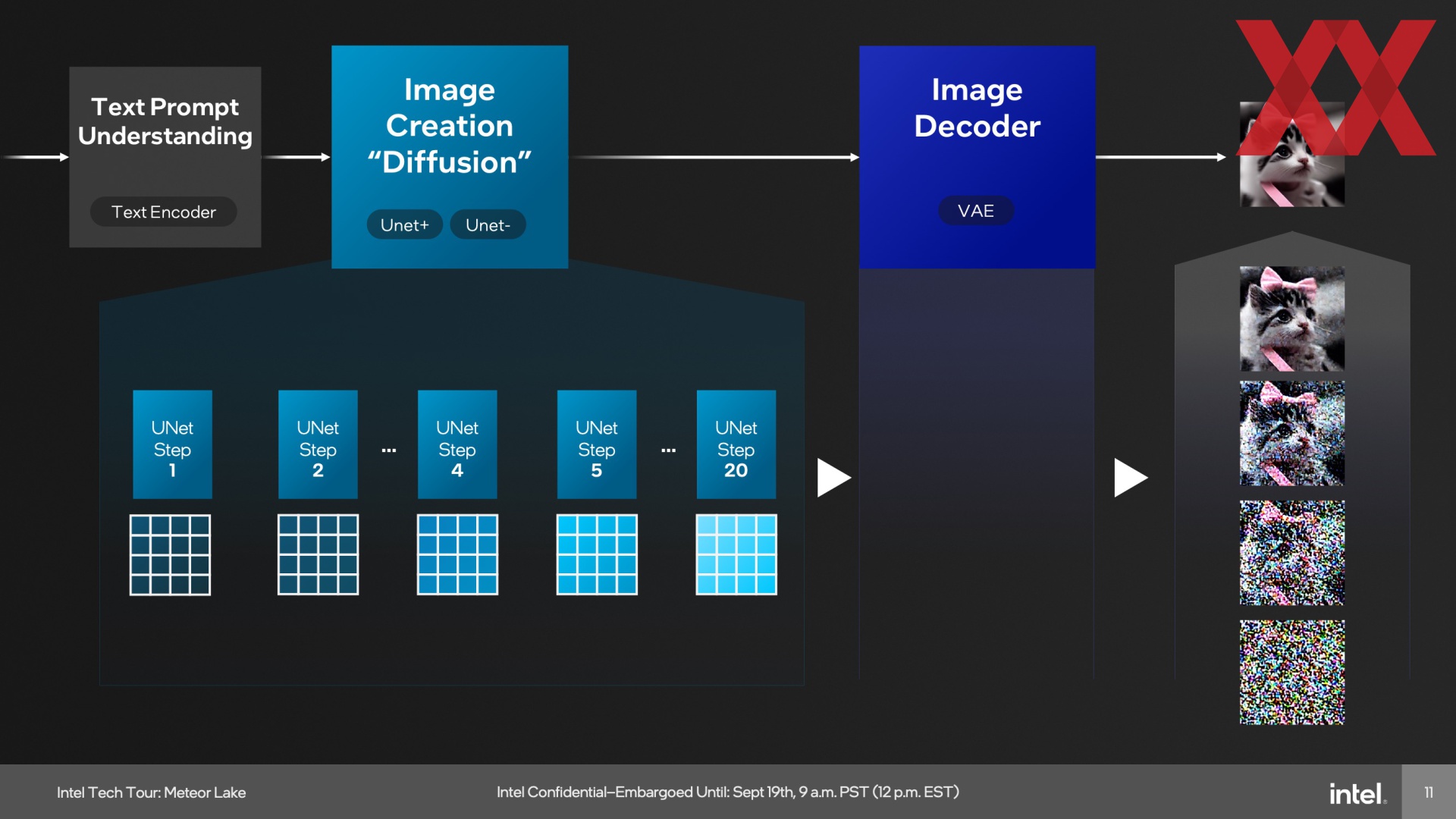Image resolution: width=1456 pixels, height=819 pixels.
Task: Click the "Intel Confidential–Embargoed Until" footer text
Action: (x=728, y=792)
